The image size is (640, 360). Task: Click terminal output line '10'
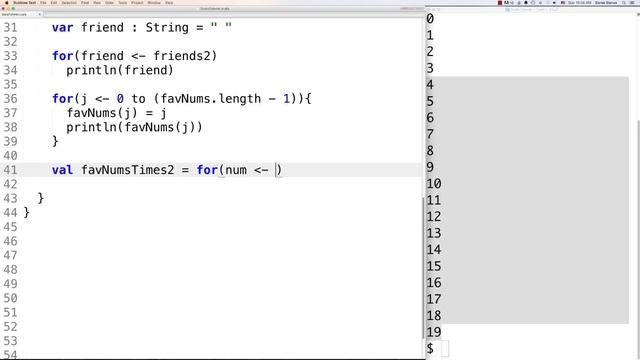click(x=434, y=184)
